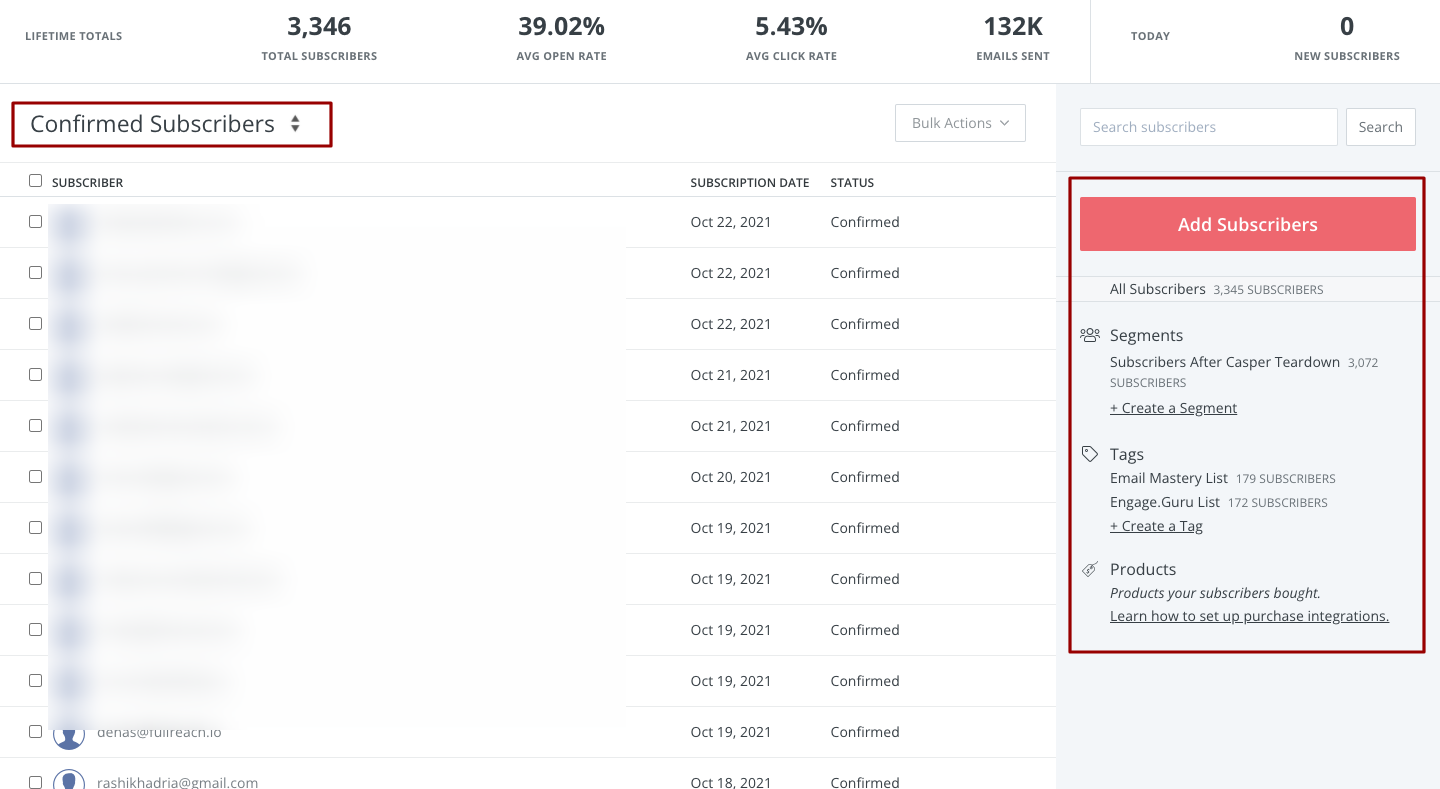Image resolution: width=1440 pixels, height=789 pixels.
Task: Check the box for the Oct 20, 2021 subscriber
Action: click(36, 477)
